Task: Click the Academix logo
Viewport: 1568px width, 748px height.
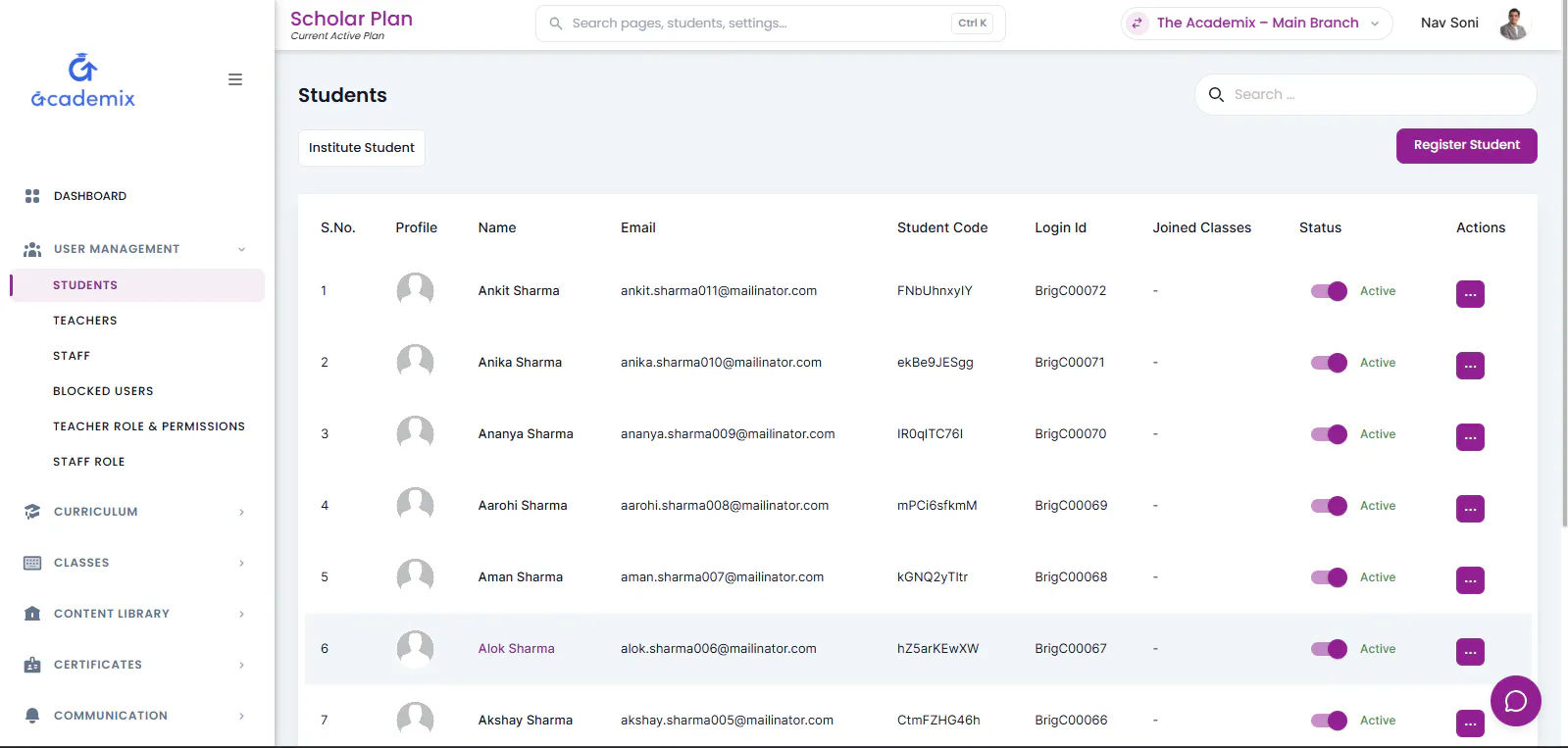Action: click(x=83, y=80)
